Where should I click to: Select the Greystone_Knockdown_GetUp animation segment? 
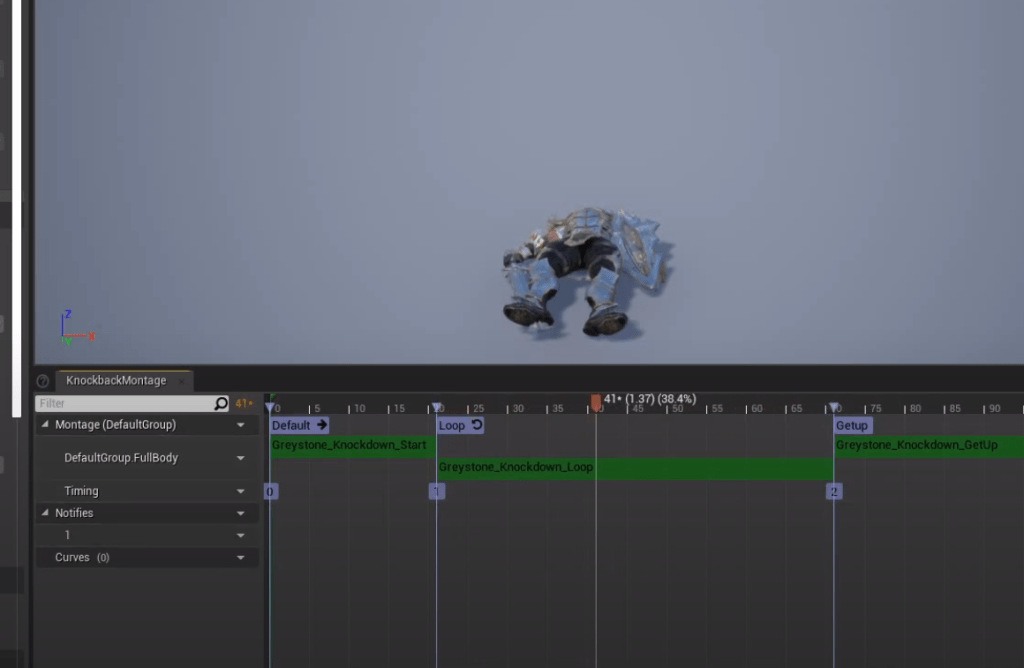pyautogui.click(x=918, y=445)
